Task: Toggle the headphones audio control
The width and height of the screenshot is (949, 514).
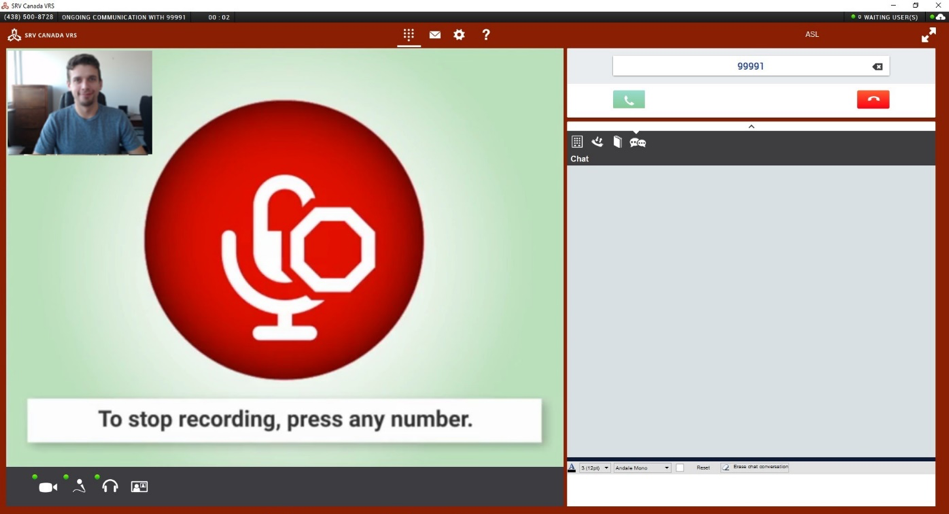Action: [110, 486]
